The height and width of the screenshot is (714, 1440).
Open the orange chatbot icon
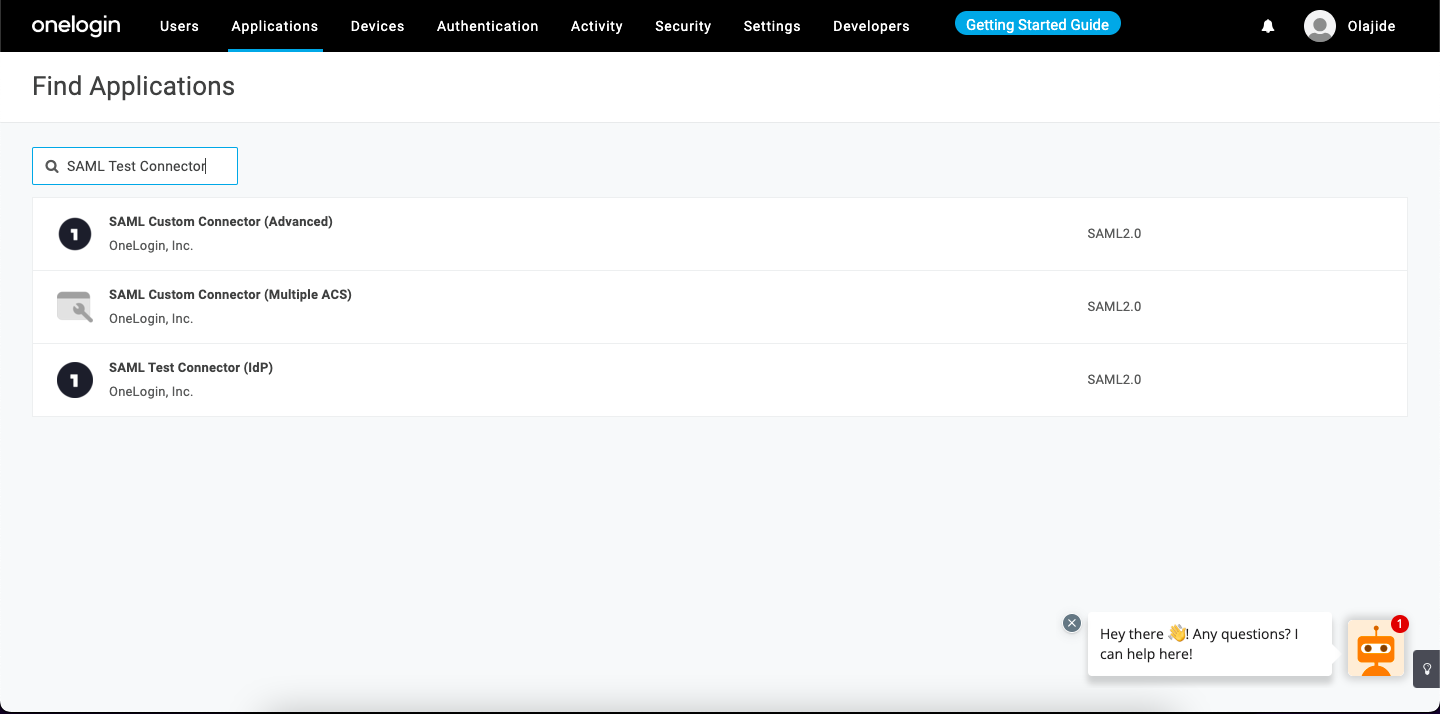coord(1376,648)
